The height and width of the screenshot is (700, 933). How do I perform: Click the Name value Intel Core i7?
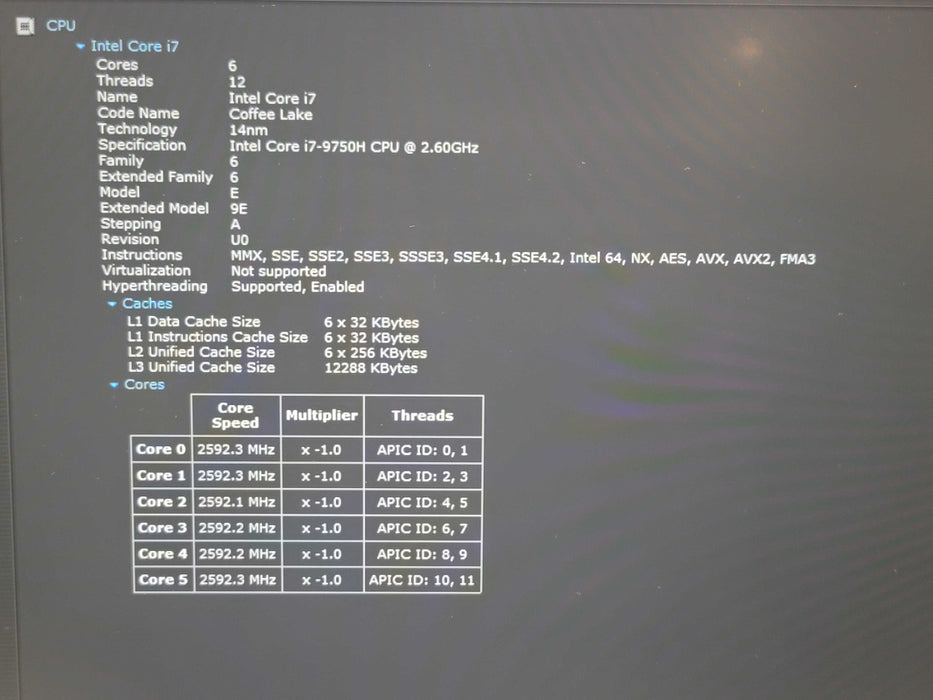273,98
